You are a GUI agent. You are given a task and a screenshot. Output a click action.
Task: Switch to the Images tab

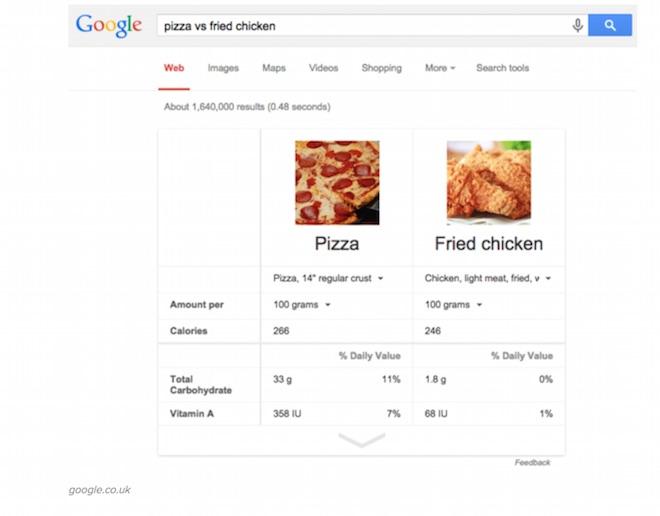click(x=223, y=68)
